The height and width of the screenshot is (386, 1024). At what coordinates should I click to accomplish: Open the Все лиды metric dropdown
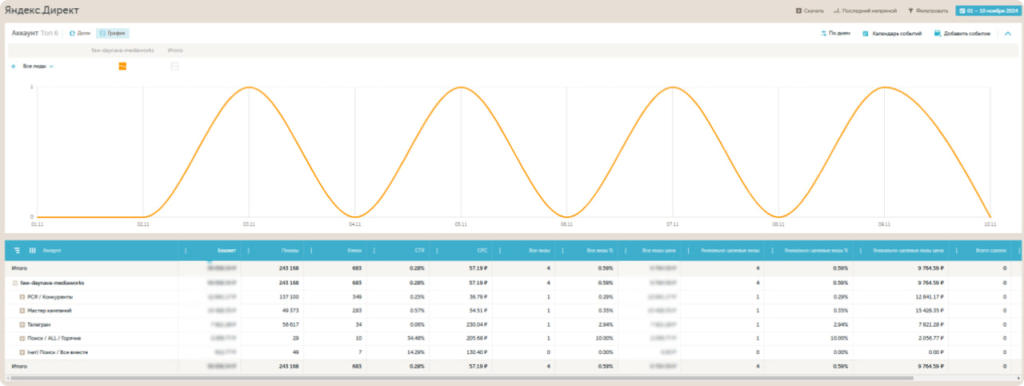[x=39, y=66]
